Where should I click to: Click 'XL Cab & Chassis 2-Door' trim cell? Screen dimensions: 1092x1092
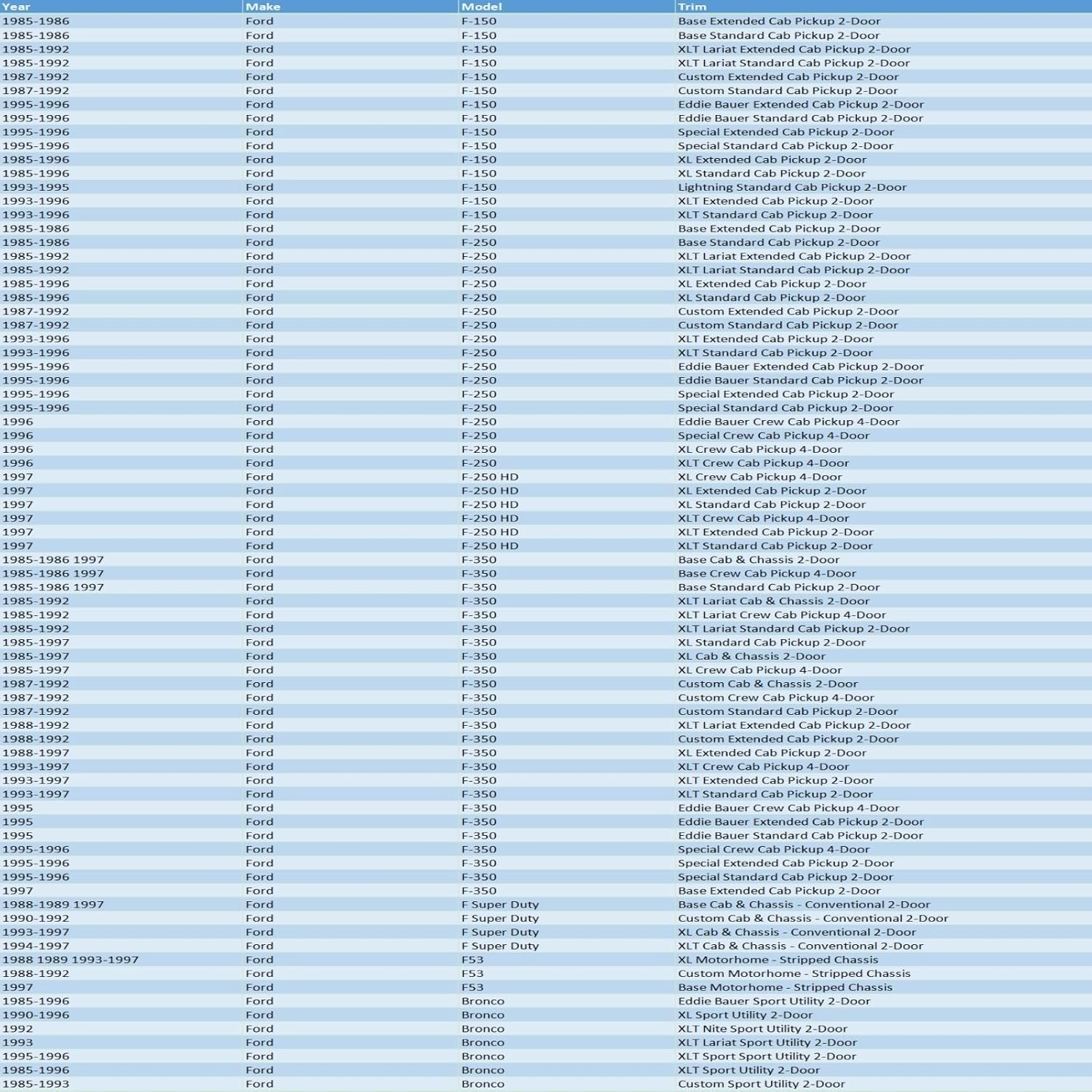[x=752, y=656]
